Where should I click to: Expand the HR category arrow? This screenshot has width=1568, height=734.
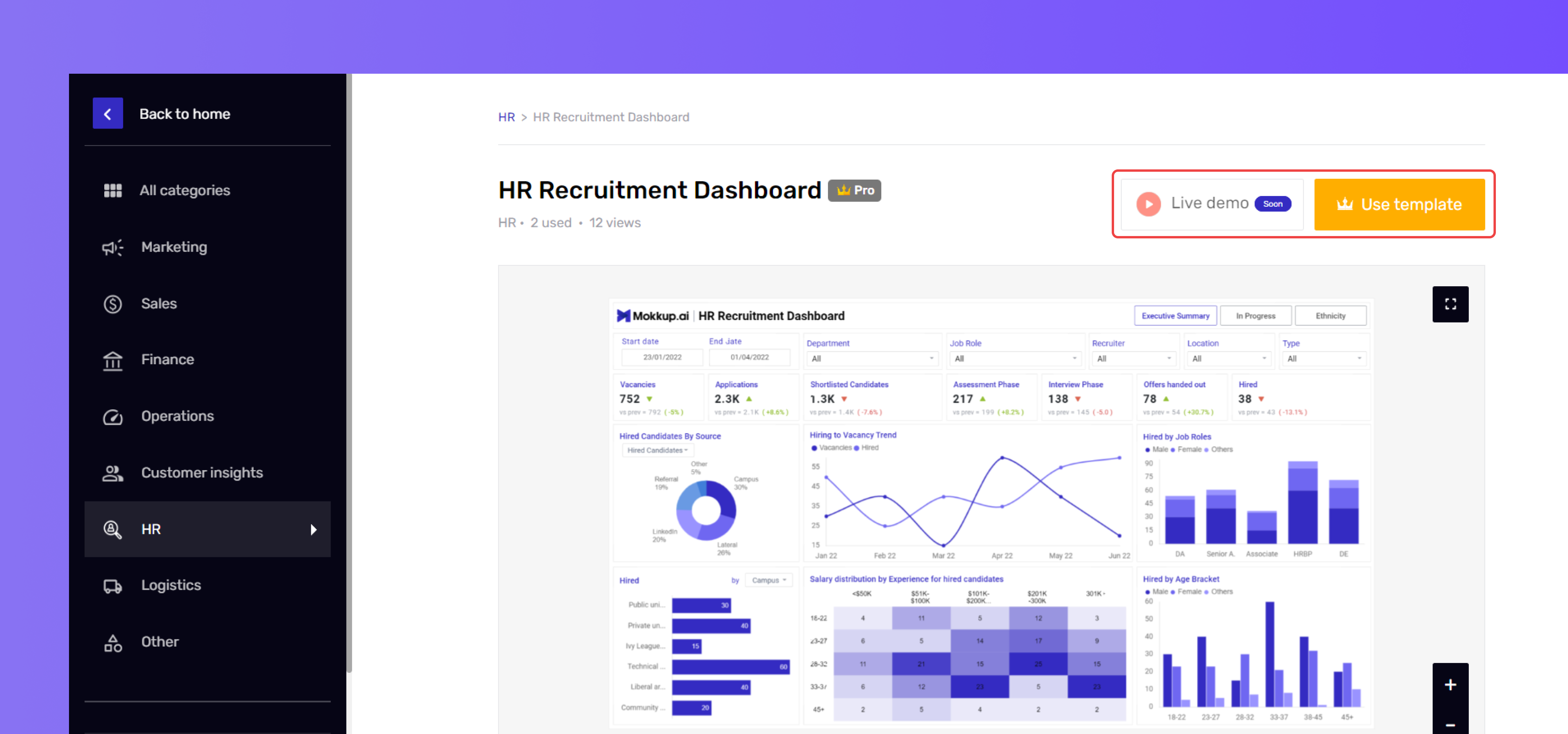[x=313, y=529]
